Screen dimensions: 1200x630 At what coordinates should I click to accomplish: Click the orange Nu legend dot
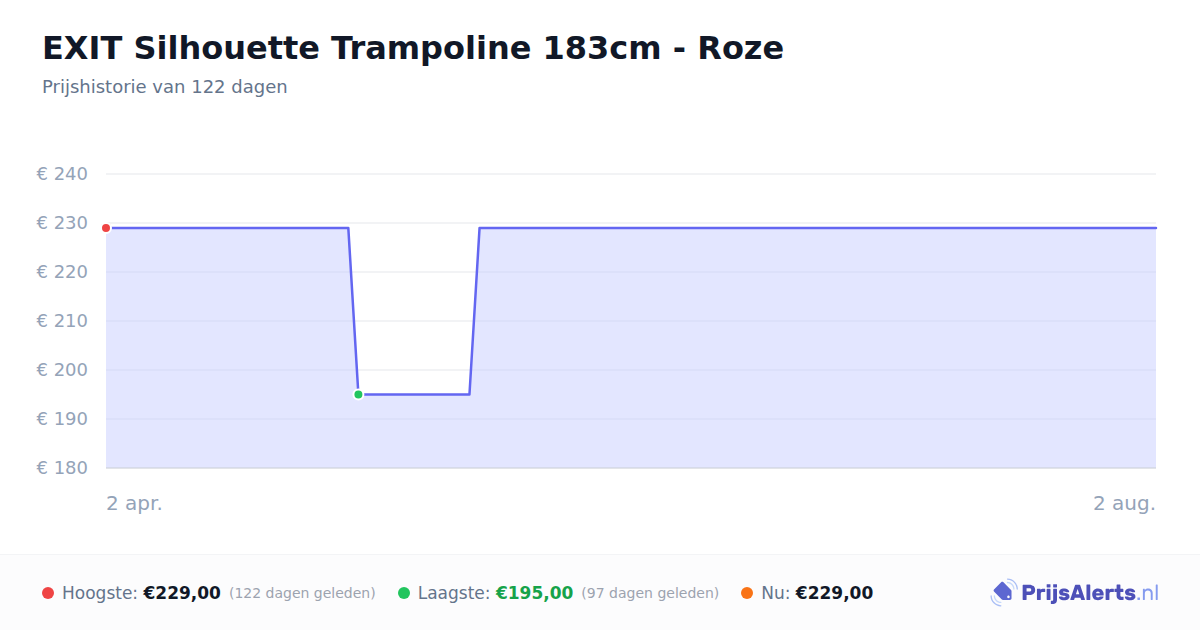[747, 593]
